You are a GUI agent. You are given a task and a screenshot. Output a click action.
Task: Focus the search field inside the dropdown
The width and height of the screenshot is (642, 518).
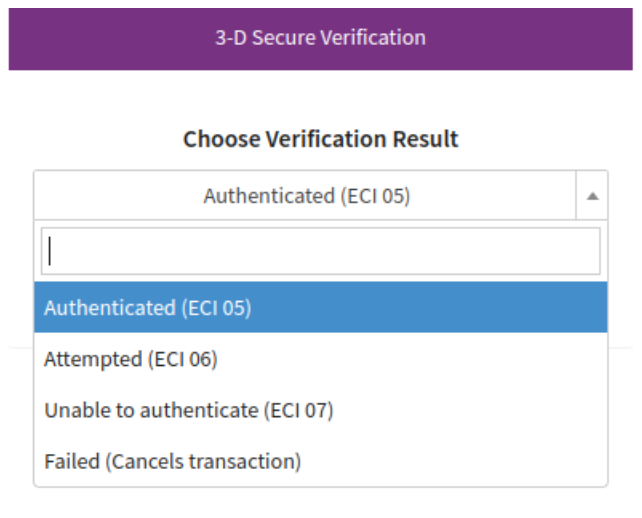(320, 251)
